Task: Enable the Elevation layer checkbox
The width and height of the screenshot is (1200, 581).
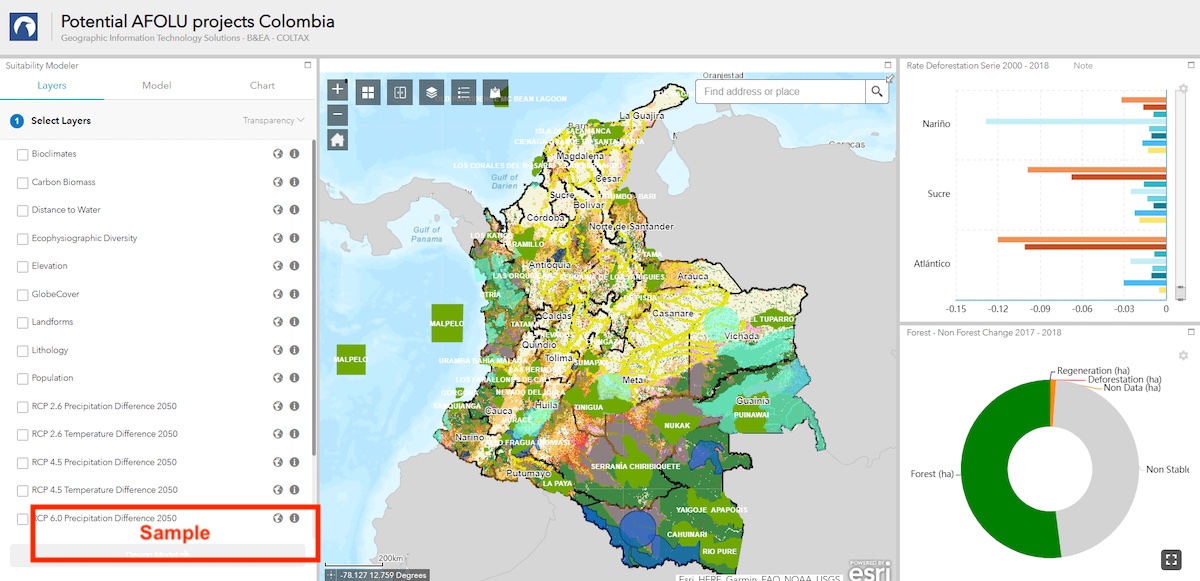Action: 22,266
